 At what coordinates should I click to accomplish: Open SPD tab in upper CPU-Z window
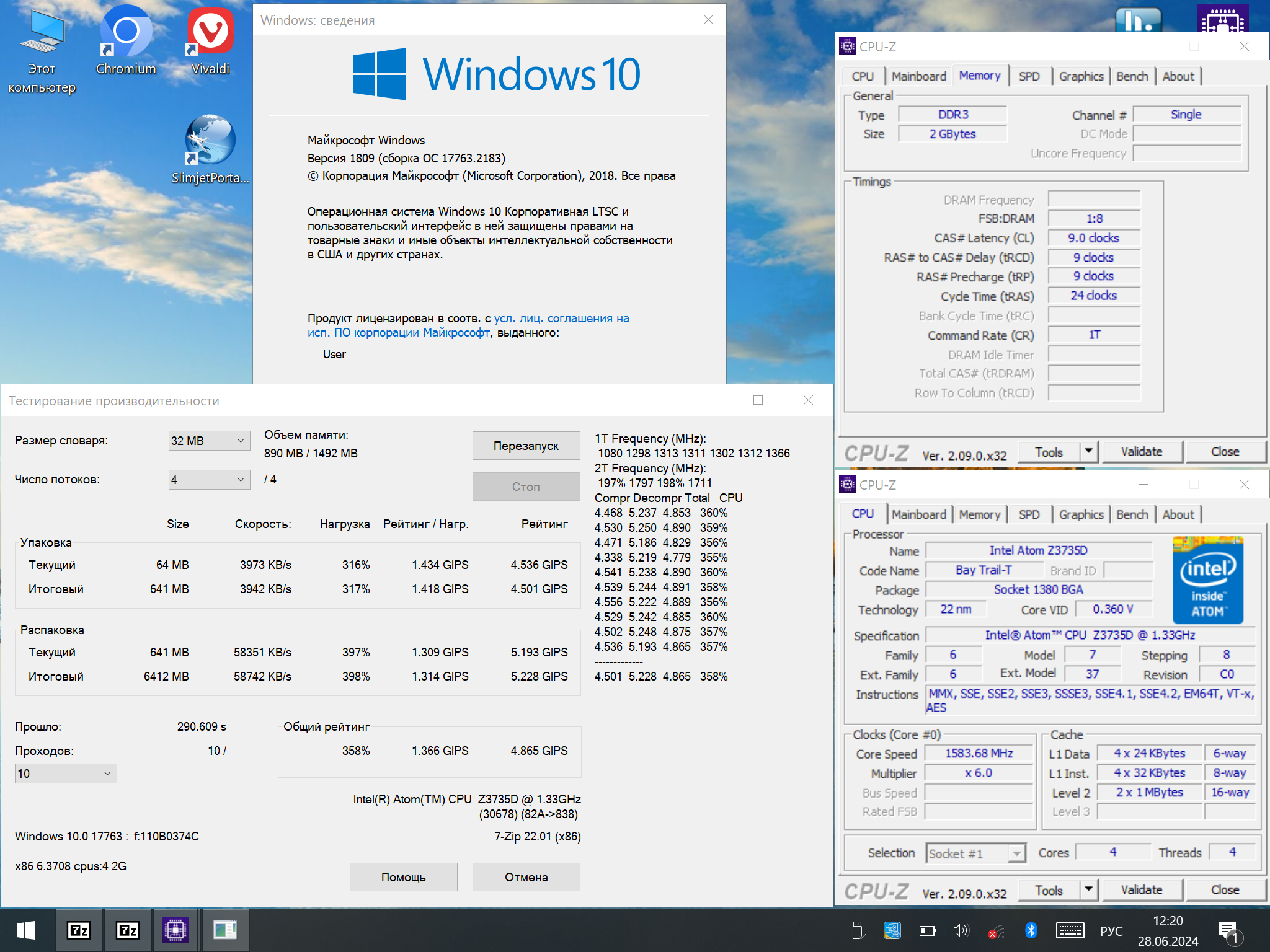(x=1029, y=76)
